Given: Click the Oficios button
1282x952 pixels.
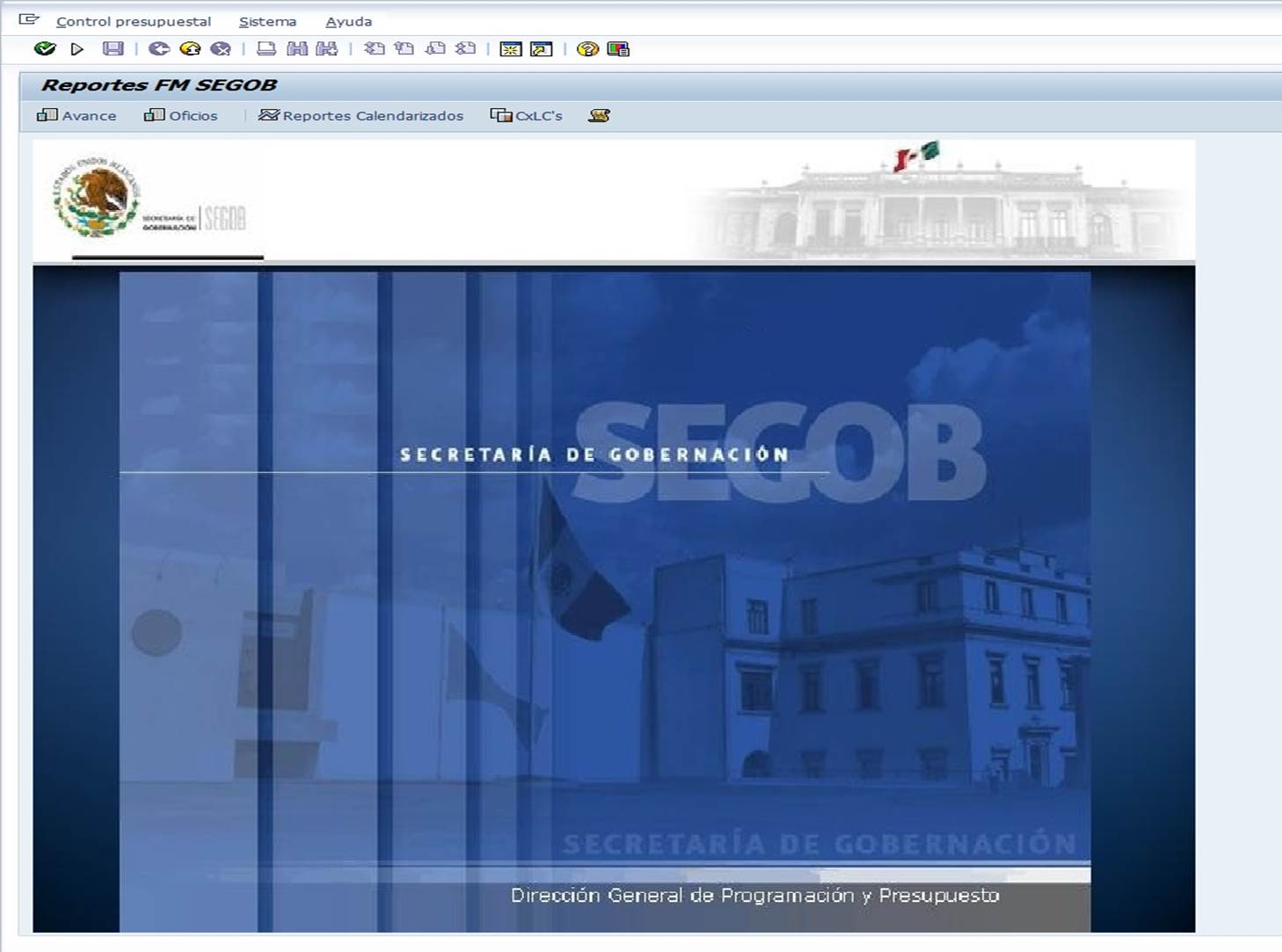Looking at the screenshot, I should click(x=181, y=115).
